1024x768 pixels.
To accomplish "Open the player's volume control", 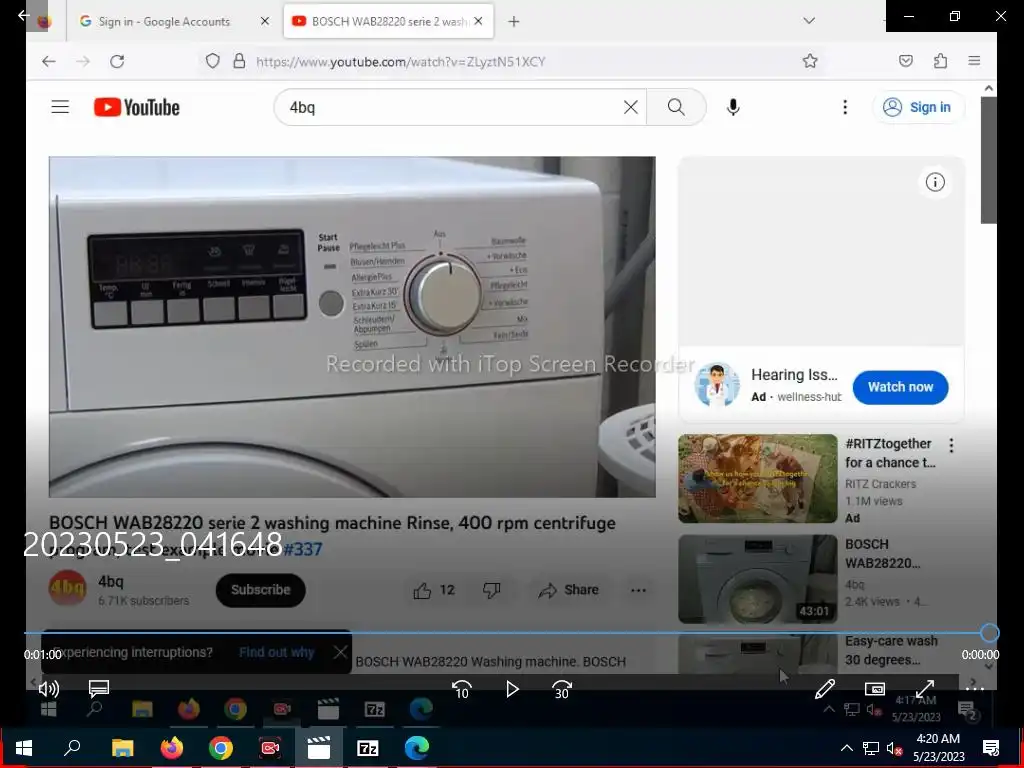I will 49,688.
